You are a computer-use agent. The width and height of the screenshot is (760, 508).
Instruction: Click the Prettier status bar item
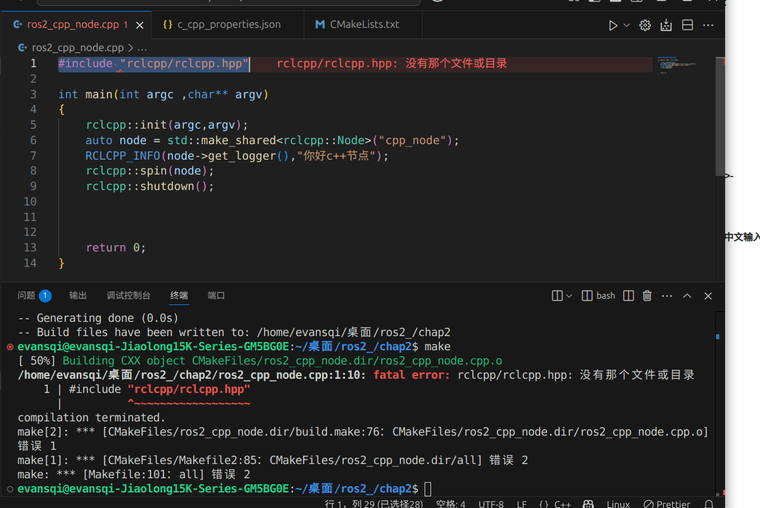coord(667,504)
